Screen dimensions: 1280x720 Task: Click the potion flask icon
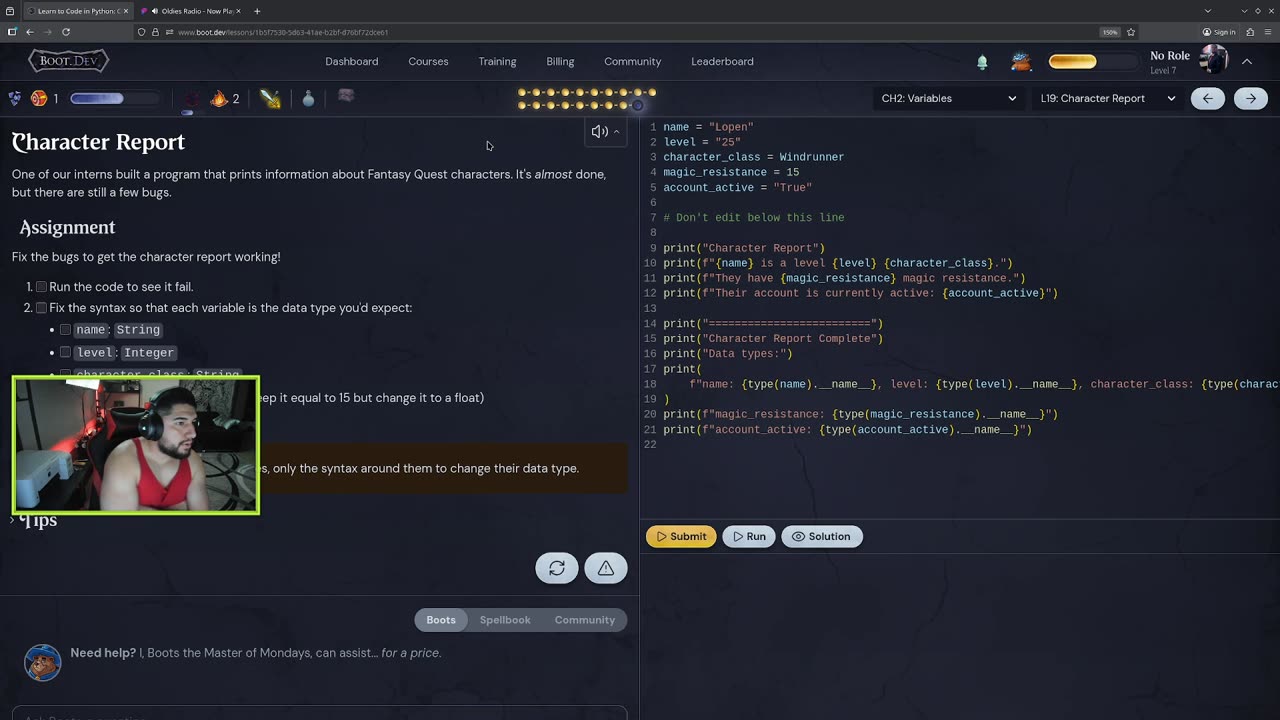[308, 98]
